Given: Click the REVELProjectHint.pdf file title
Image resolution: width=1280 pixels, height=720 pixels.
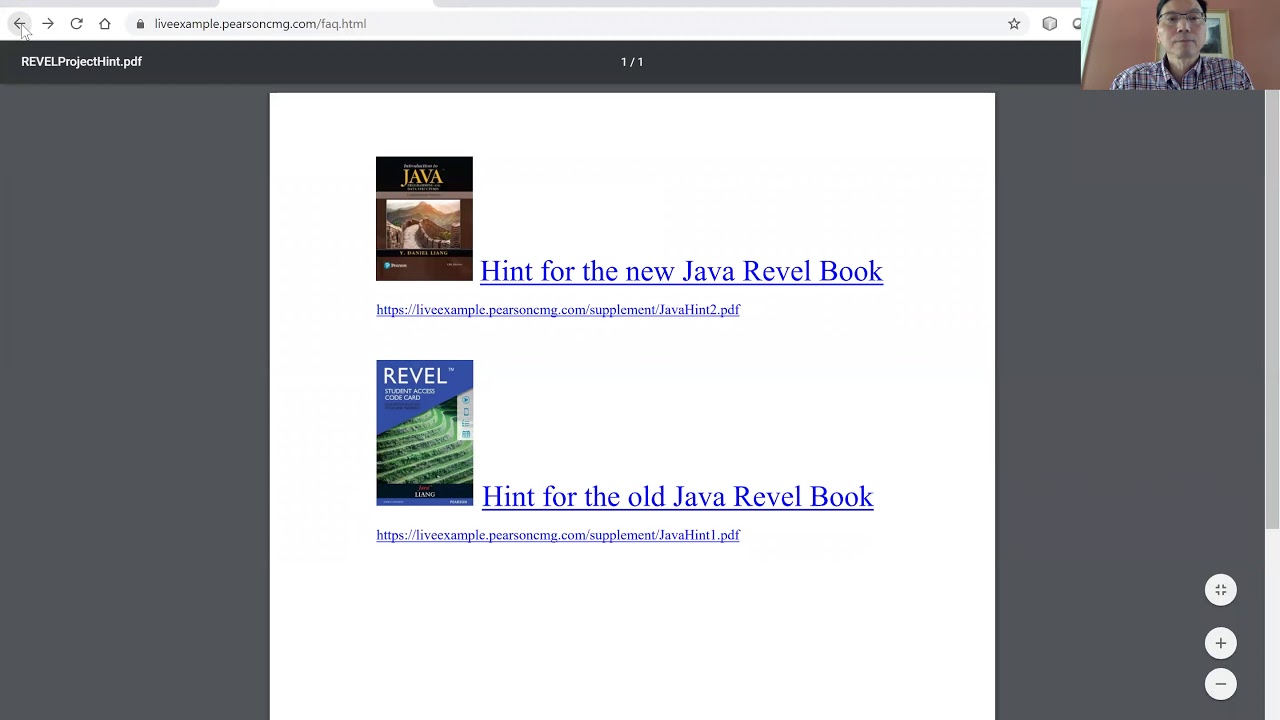Looking at the screenshot, I should click(x=82, y=62).
